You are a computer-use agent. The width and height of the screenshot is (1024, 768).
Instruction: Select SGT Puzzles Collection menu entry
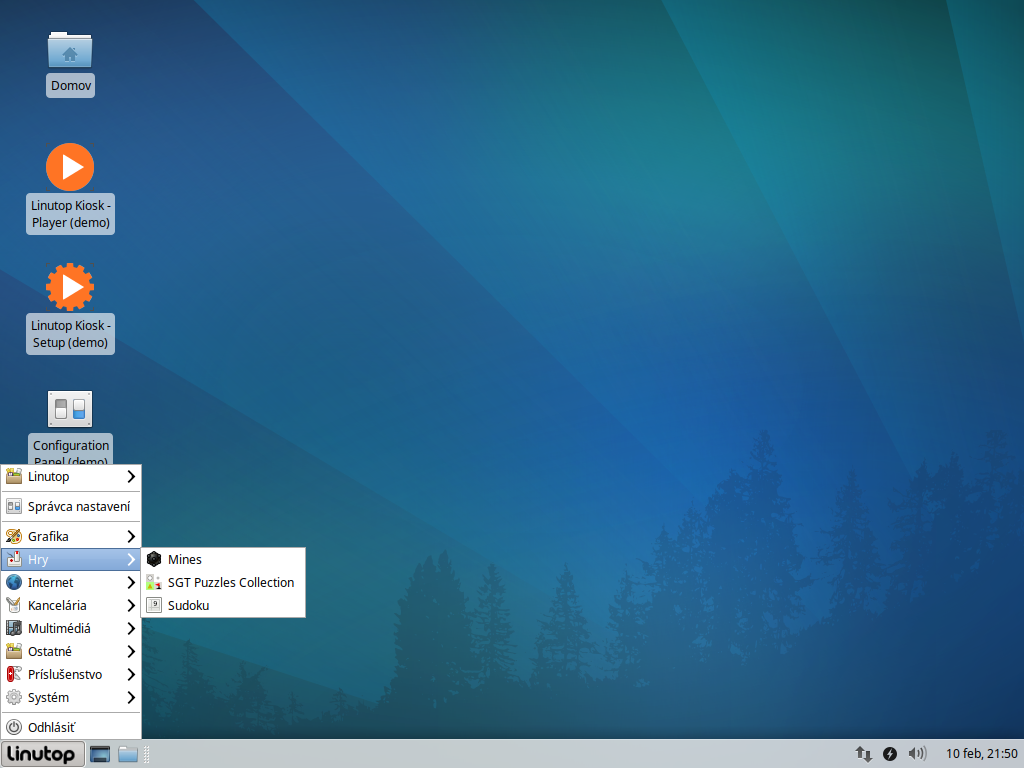(223, 582)
